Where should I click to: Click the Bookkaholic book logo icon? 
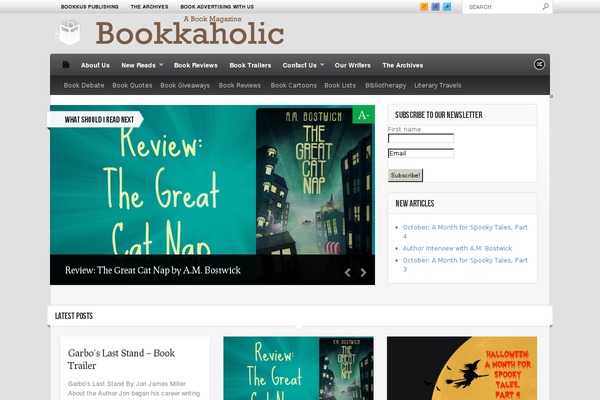(x=68, y=33)
